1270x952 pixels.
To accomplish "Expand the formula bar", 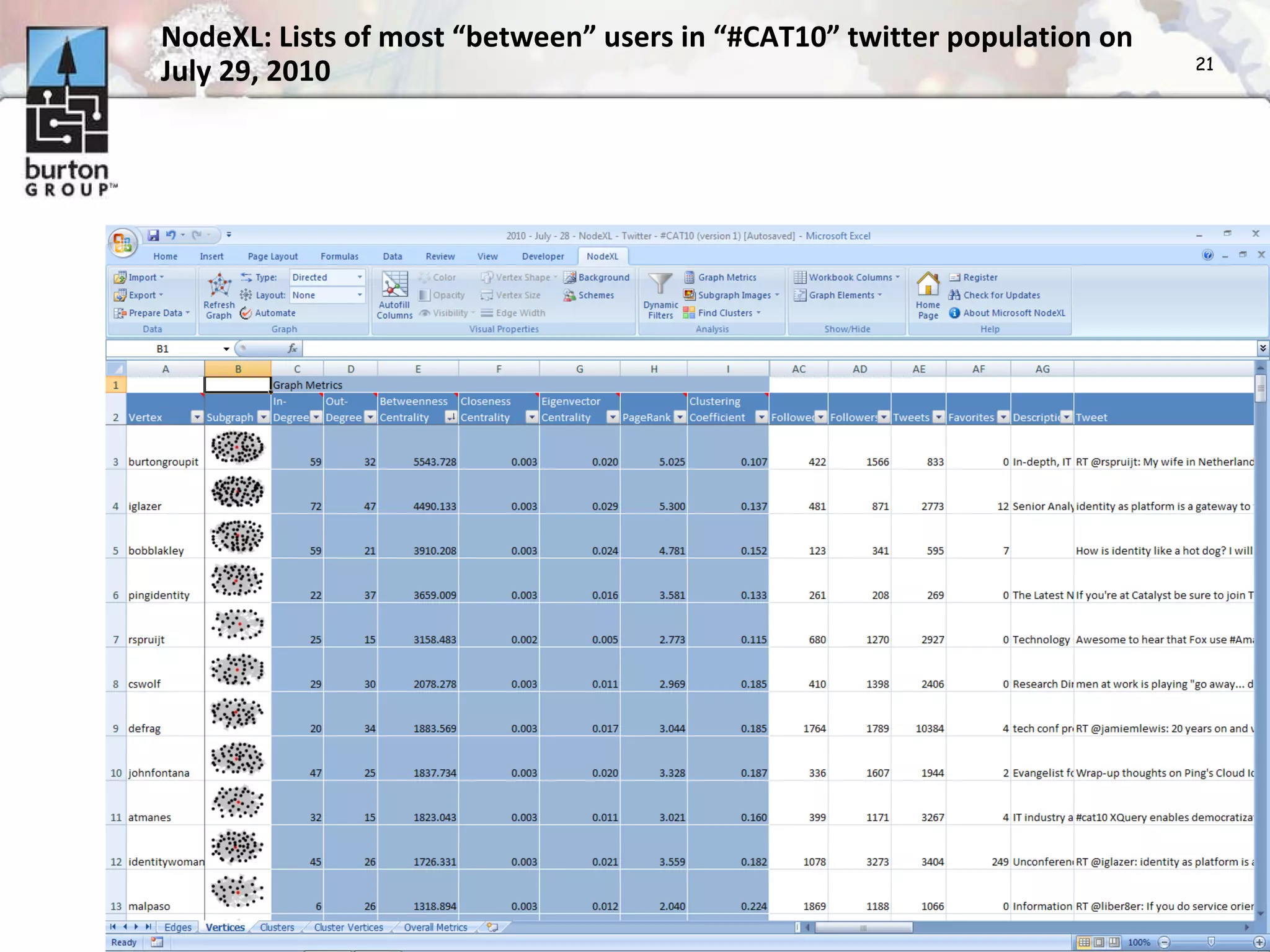I will 1263,348.
